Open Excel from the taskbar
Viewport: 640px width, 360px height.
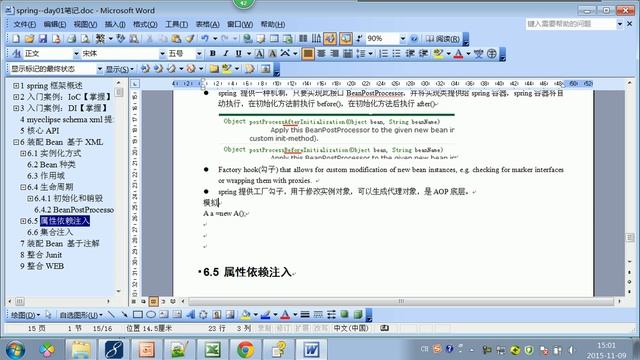click(212, 350)
